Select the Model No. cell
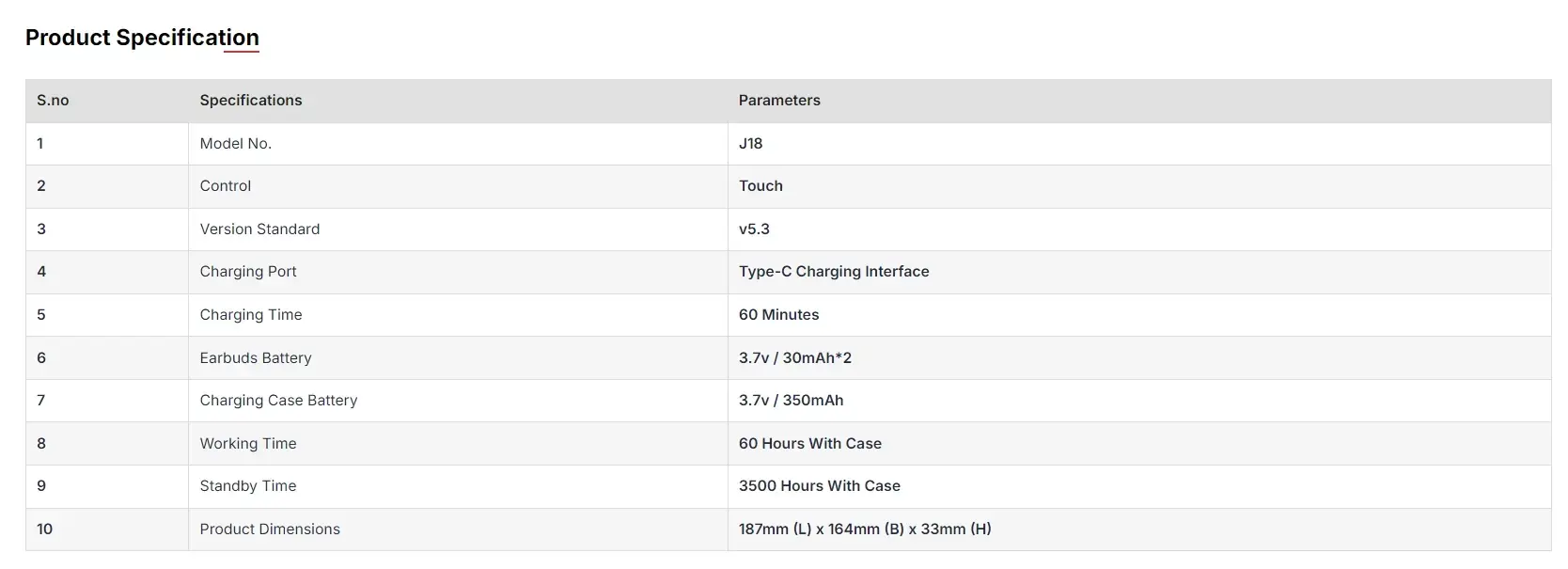Viewport: 1568px width, 569px height. (236, 144)
